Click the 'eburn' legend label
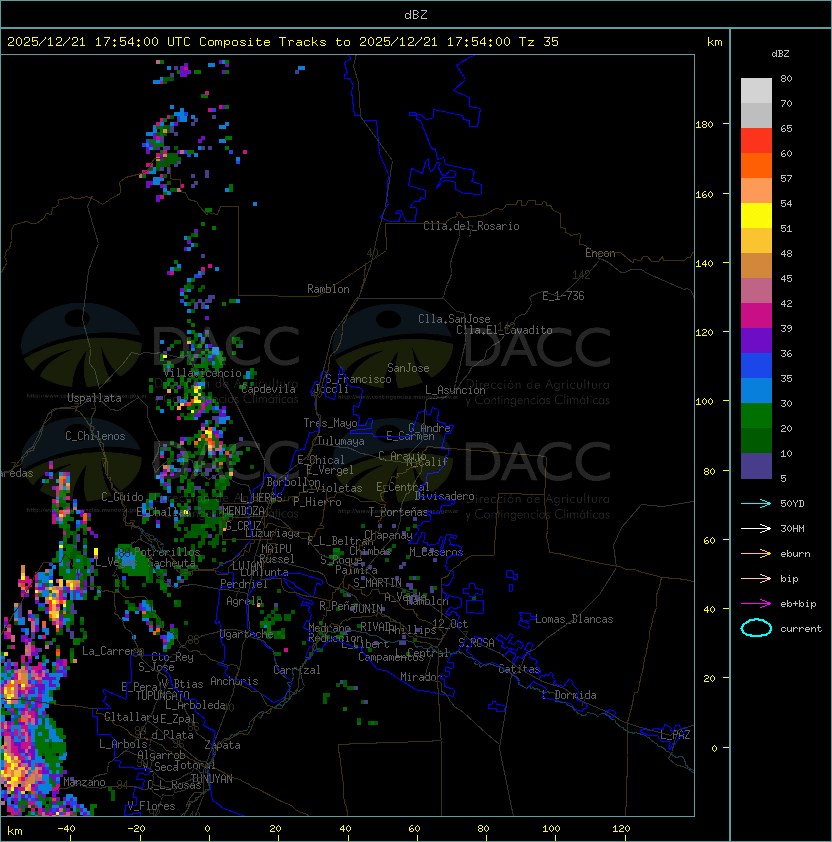 (x=795, y=554)
